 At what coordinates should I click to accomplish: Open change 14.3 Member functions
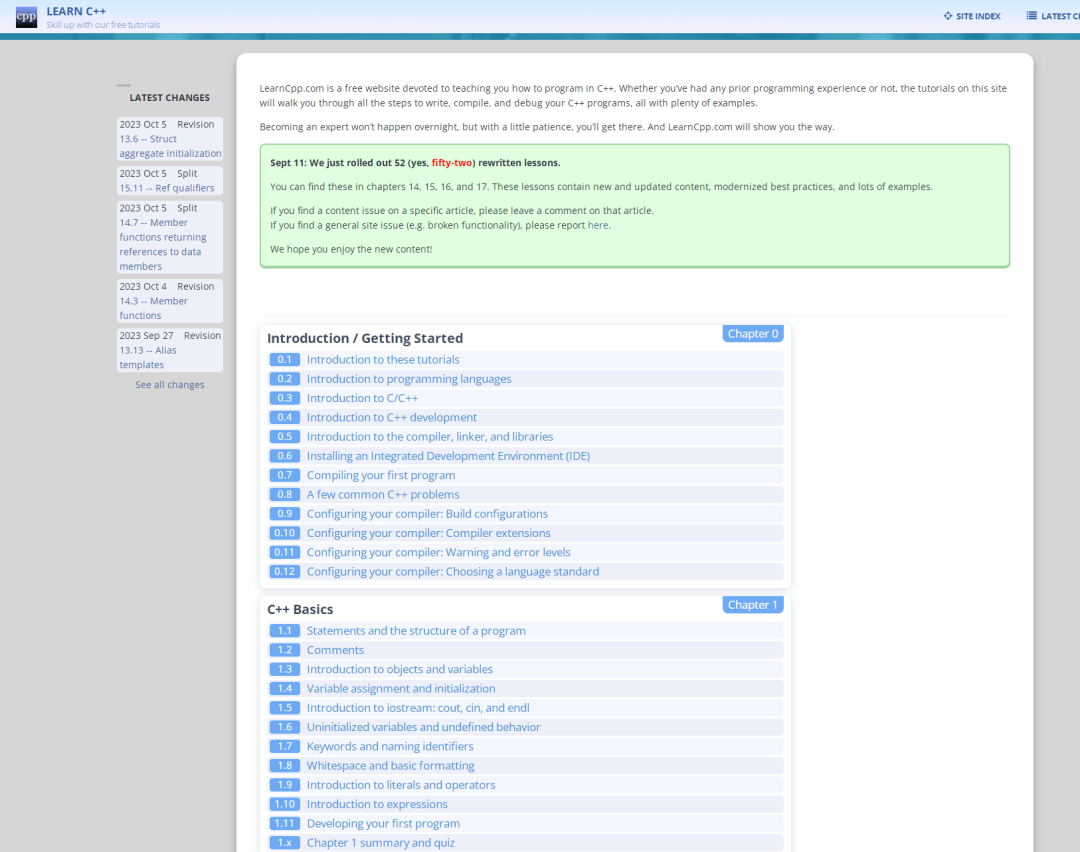[154, 308]
